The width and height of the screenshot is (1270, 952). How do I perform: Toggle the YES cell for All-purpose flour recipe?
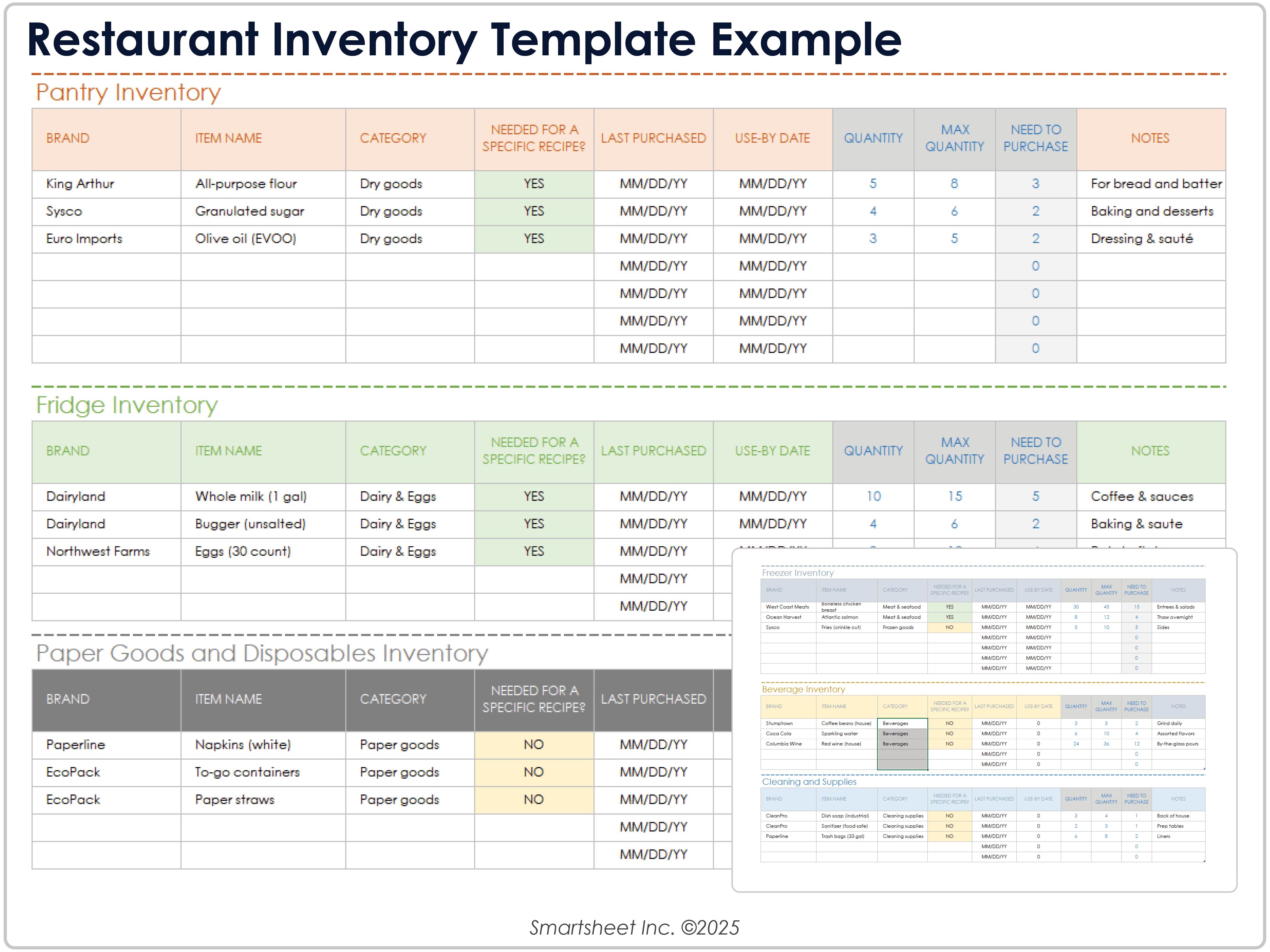[534, 184]
